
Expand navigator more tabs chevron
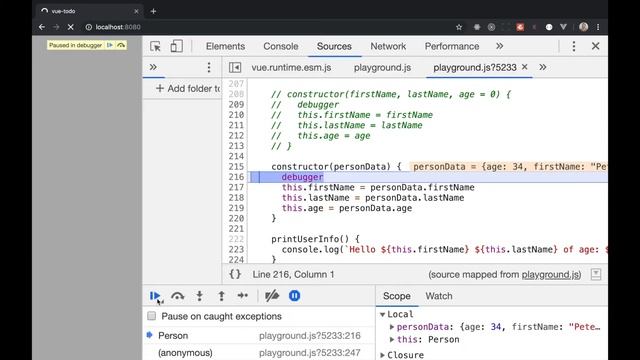click(153, 67)
